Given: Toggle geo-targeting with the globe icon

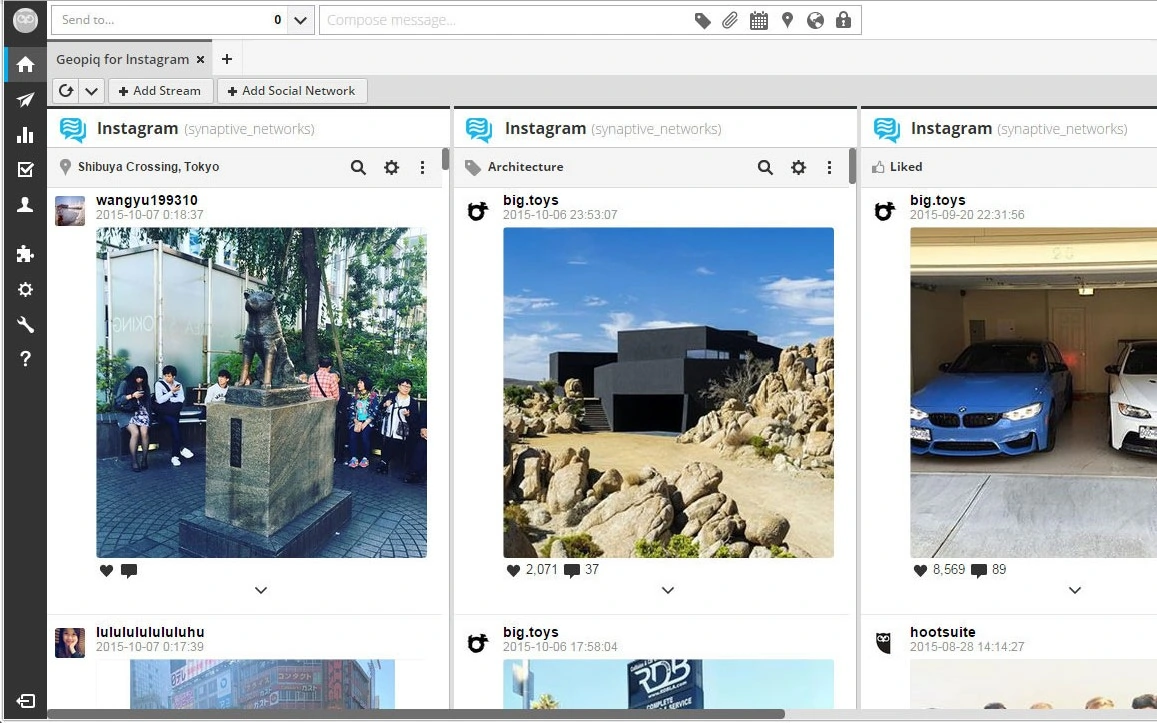Looking at the screenshot, I should coord(815,19).
